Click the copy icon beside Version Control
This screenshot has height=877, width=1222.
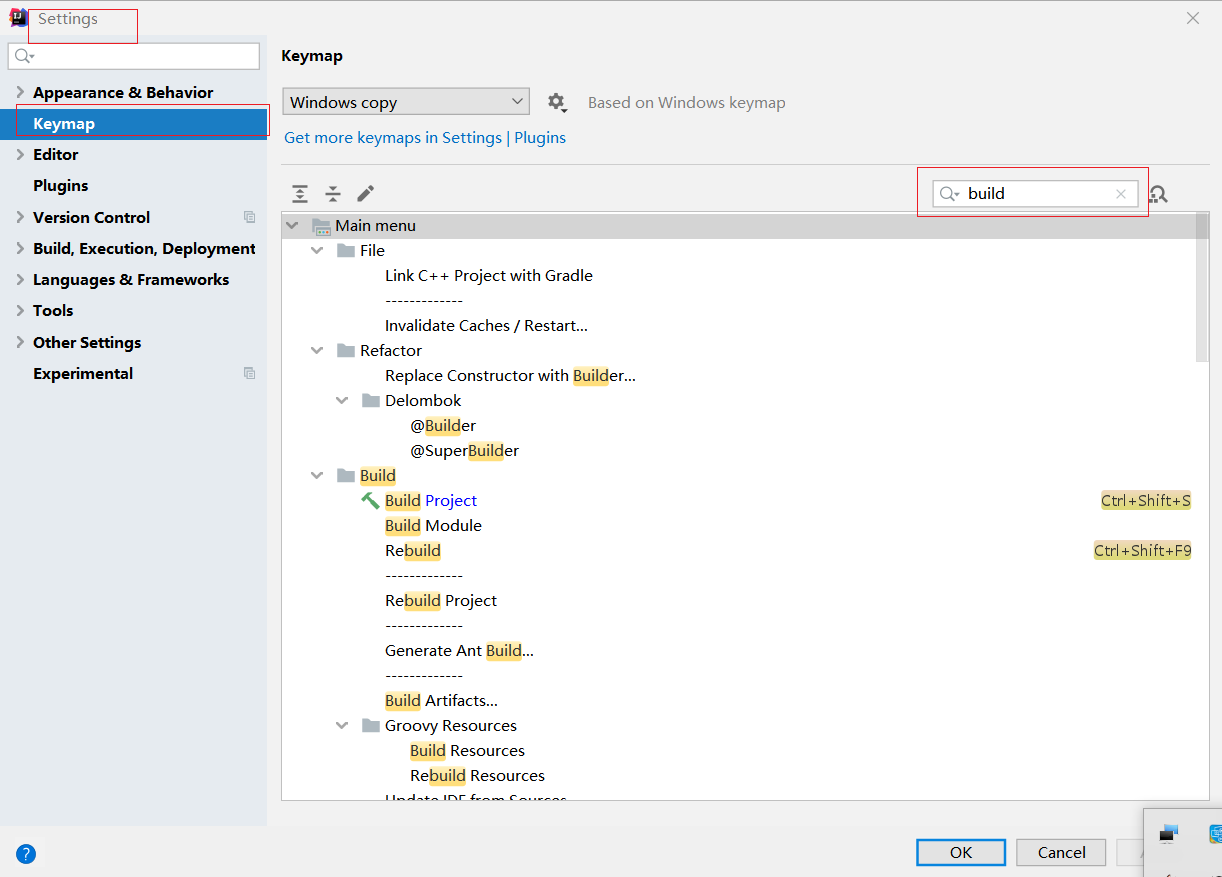click(x=249, y=217)
